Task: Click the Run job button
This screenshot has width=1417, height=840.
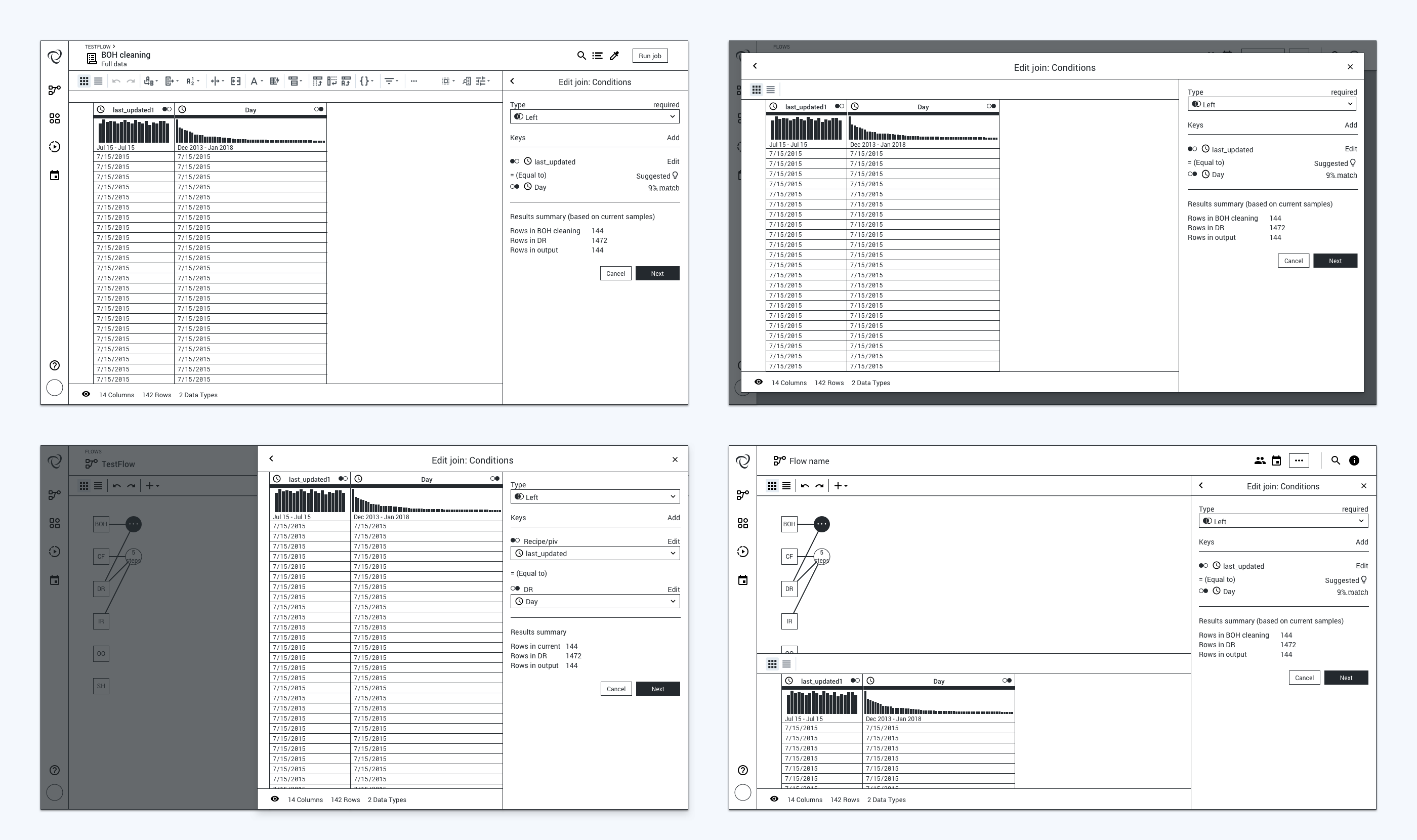Action: point(649,56)
